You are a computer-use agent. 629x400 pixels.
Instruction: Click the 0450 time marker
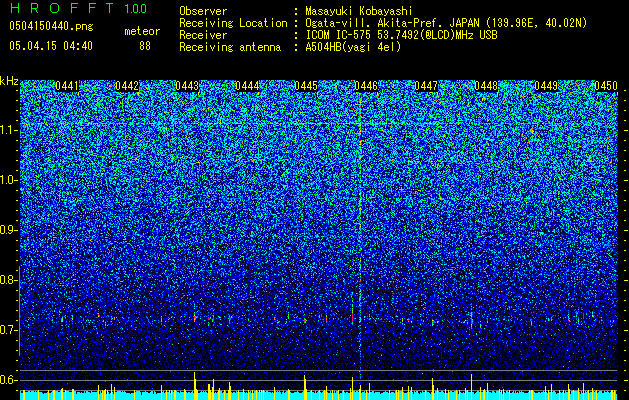point(605,86)
